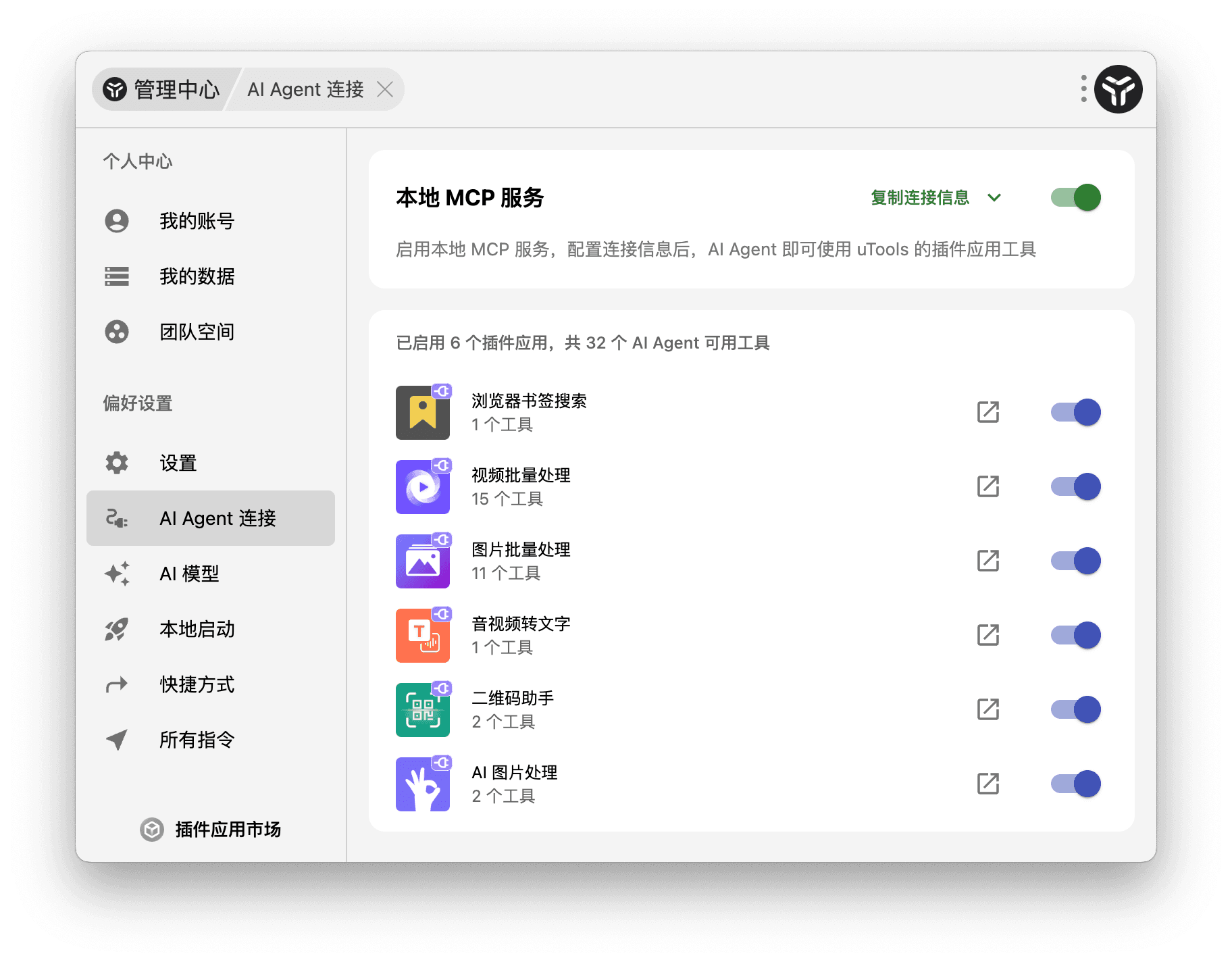Select AI 模型 in the sidebar menu

pos(188,574)
